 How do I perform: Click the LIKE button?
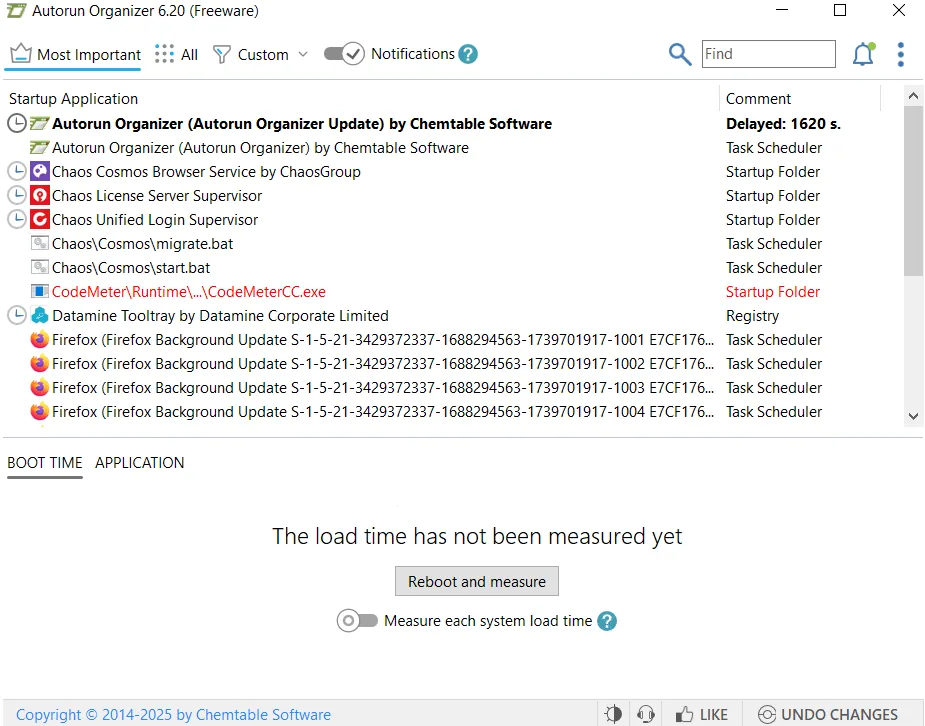click(x=702, y=714)
